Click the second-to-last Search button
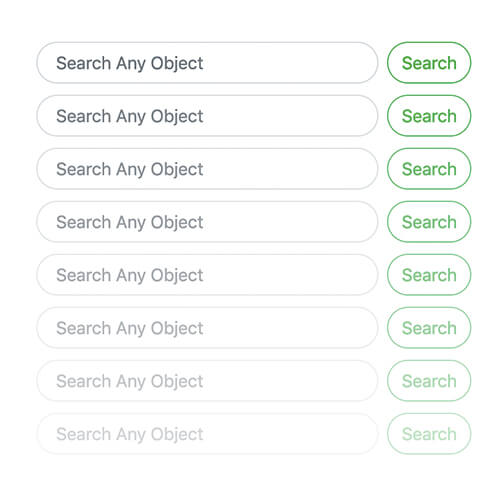This screenshot has height=500, width=500. (x=429, y=381)
